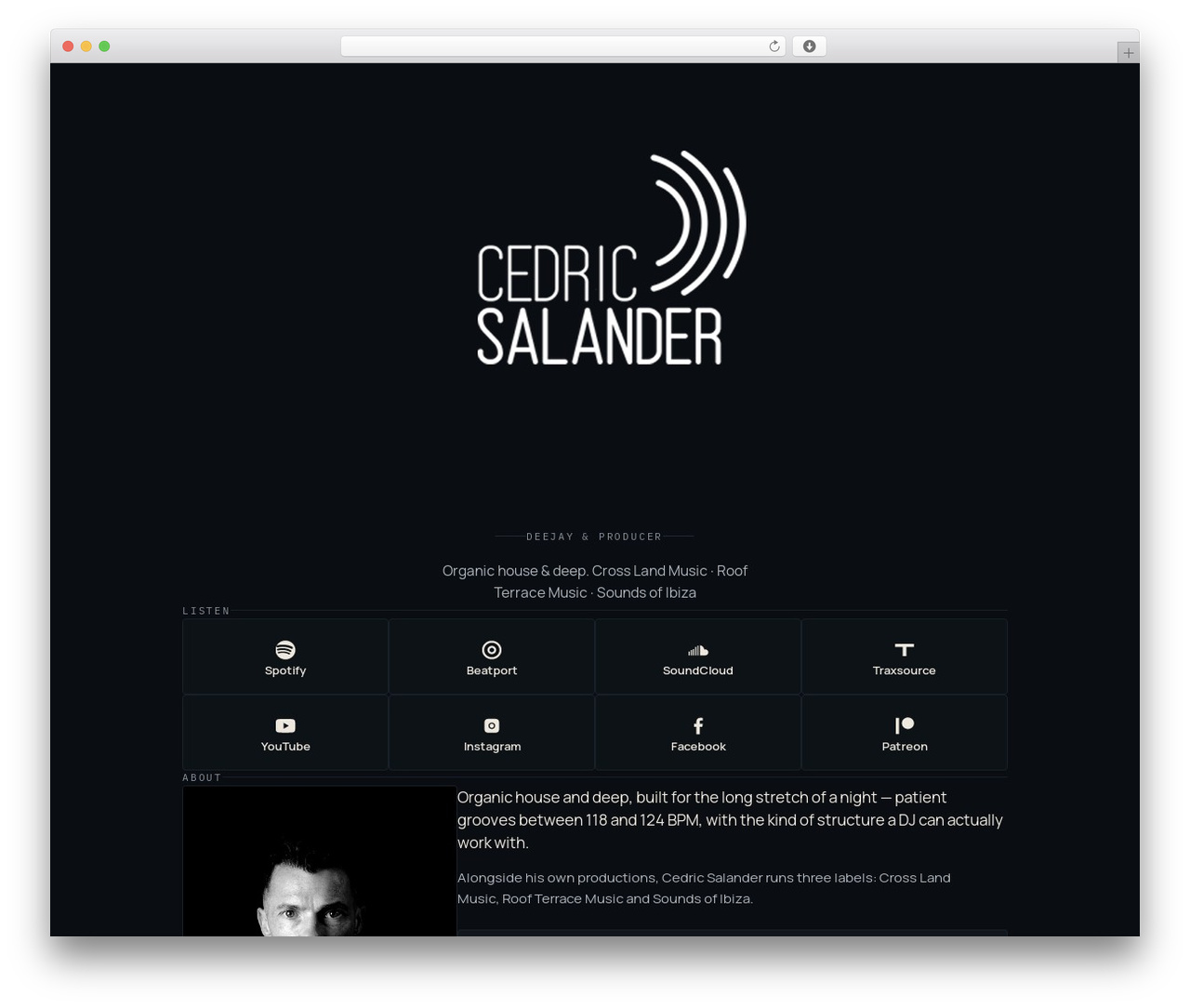The height and width of the screenshot is (1008, 1190).
Task: Click the paragraph about running three labels
Action: click(704, 888)
